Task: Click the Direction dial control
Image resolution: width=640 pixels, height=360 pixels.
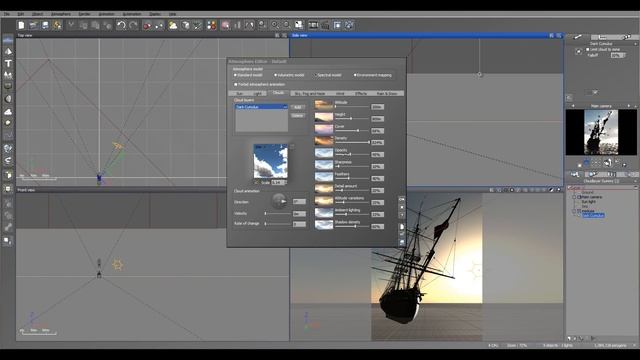Action: pos(279,201)
